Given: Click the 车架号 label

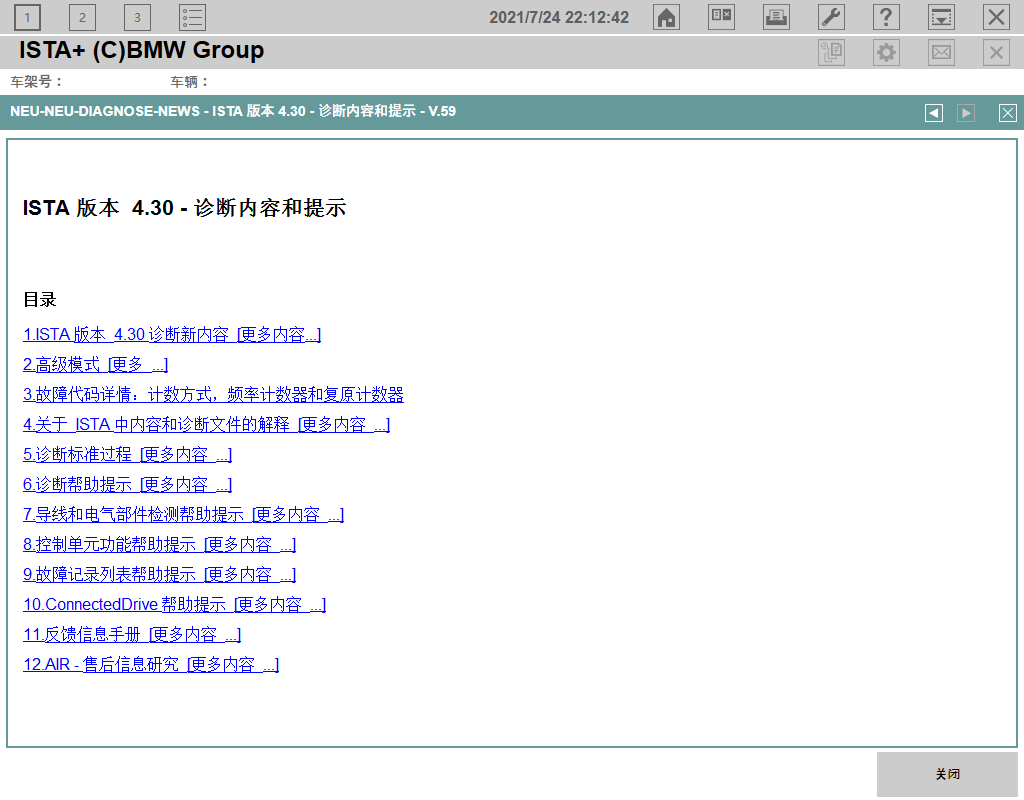Looking at the screenshot, I should coord(36,82).
